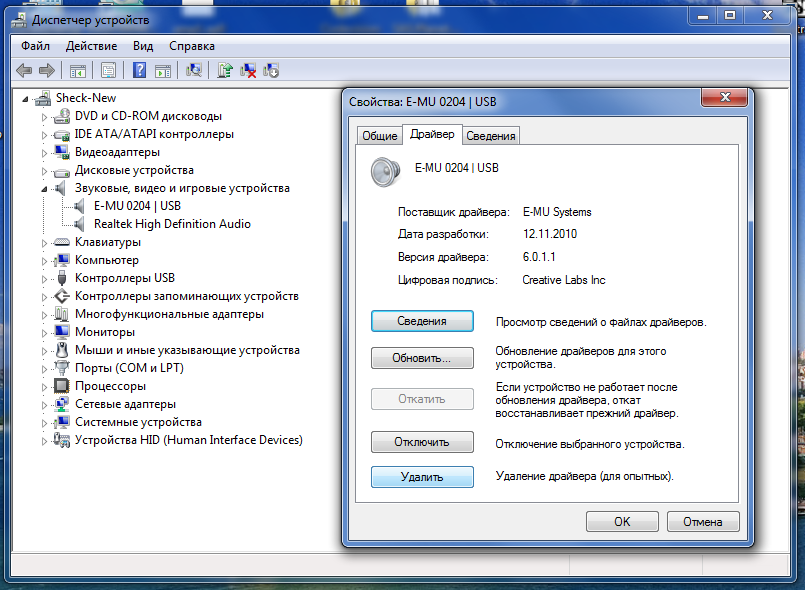Screen dimensions: 805x590
Task: Expand the Системные устройства node
Action: tap(44, 423)
